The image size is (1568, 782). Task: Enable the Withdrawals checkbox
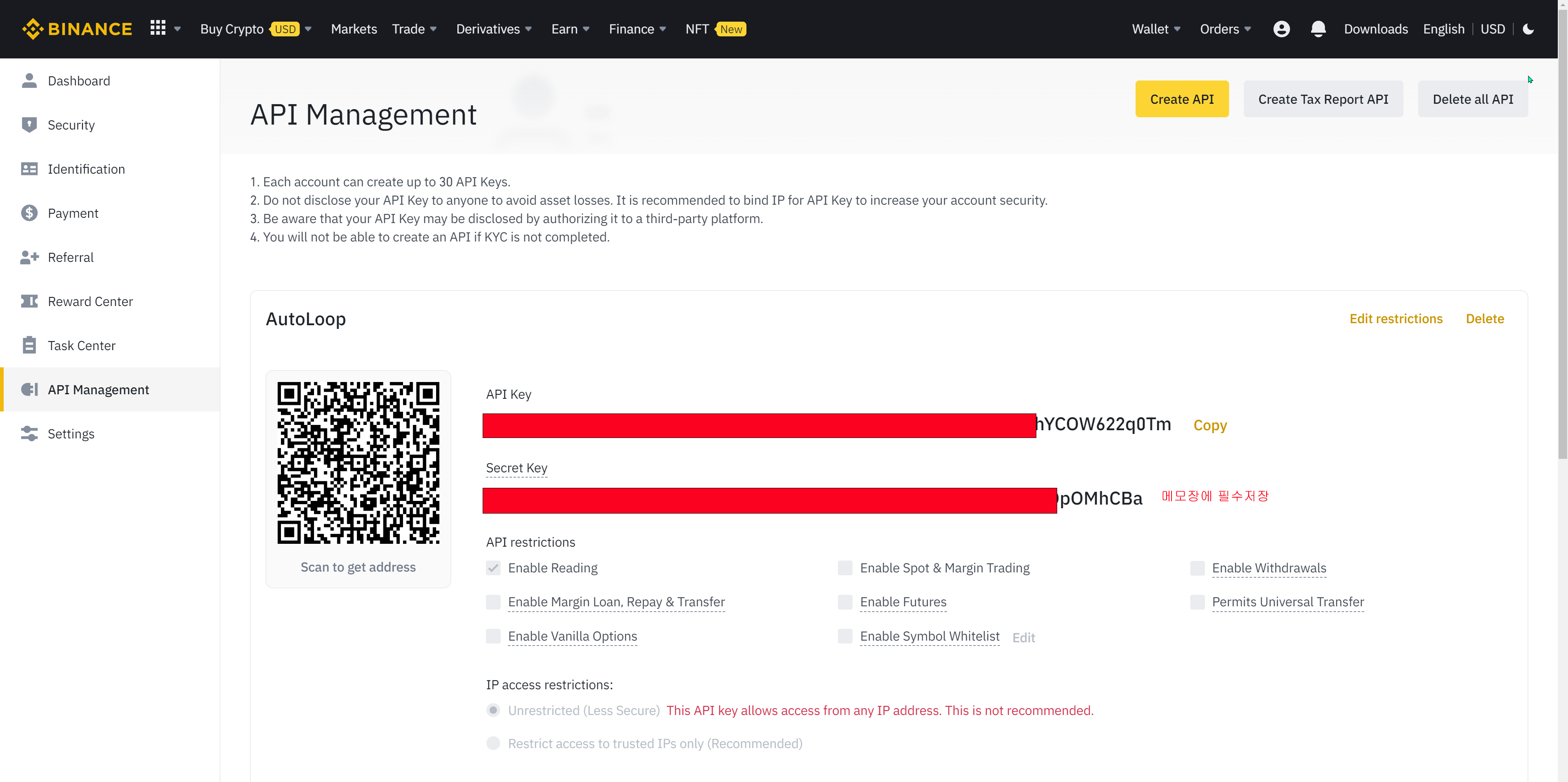click(1197, 568)
